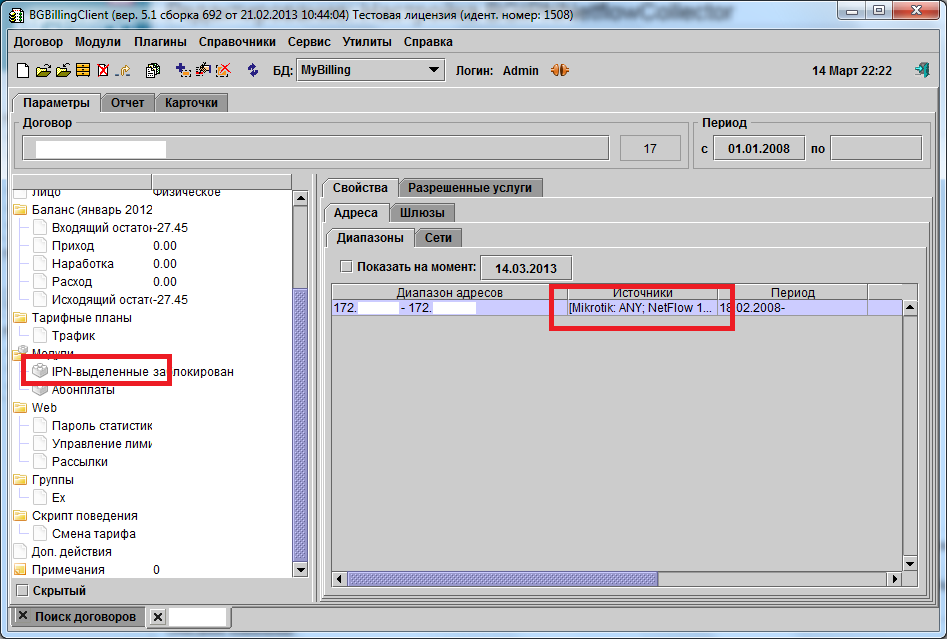
Task: Click the BGBillingClient title bar app icon
Action: click(16, 14)
